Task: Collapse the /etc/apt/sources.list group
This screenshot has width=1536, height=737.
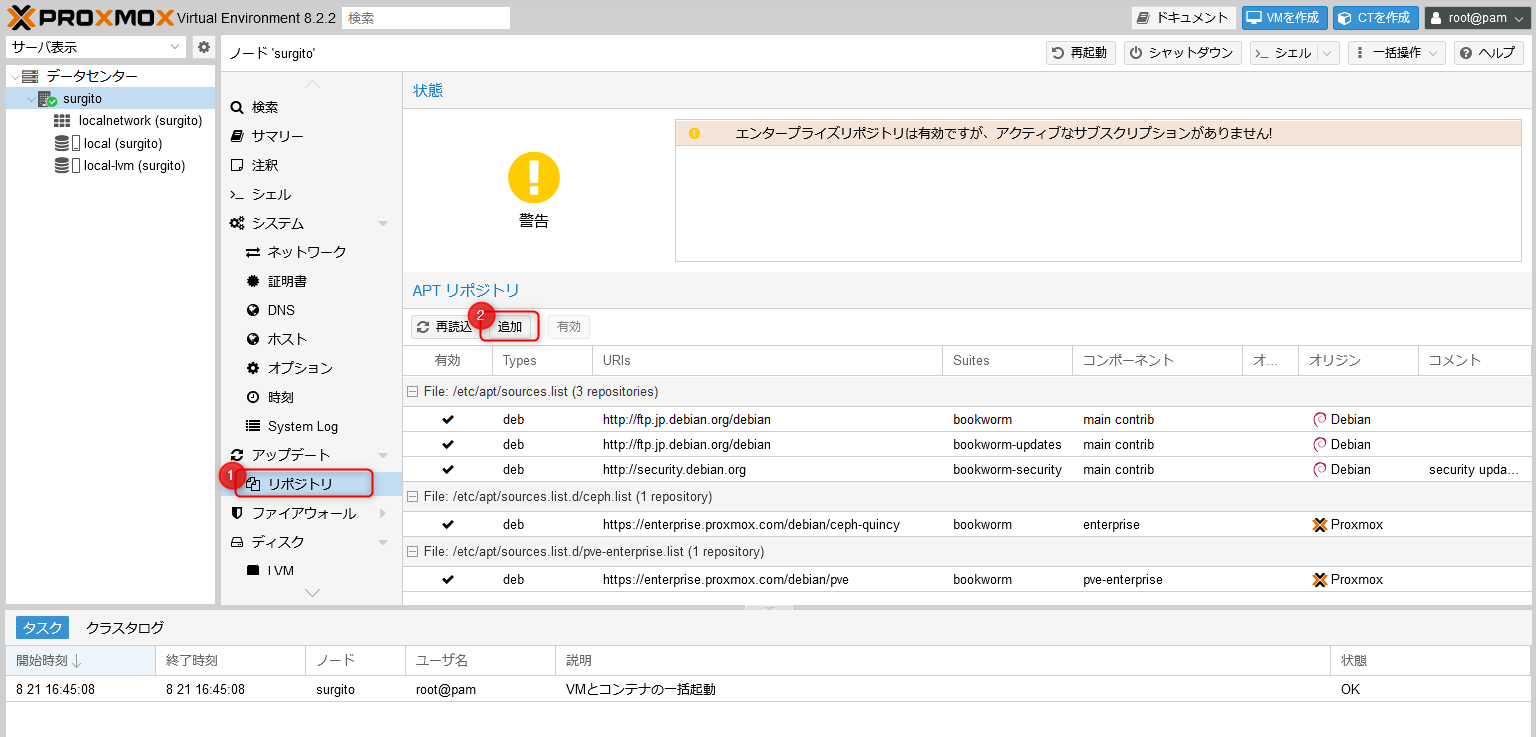Action: [x=412, y=392]
